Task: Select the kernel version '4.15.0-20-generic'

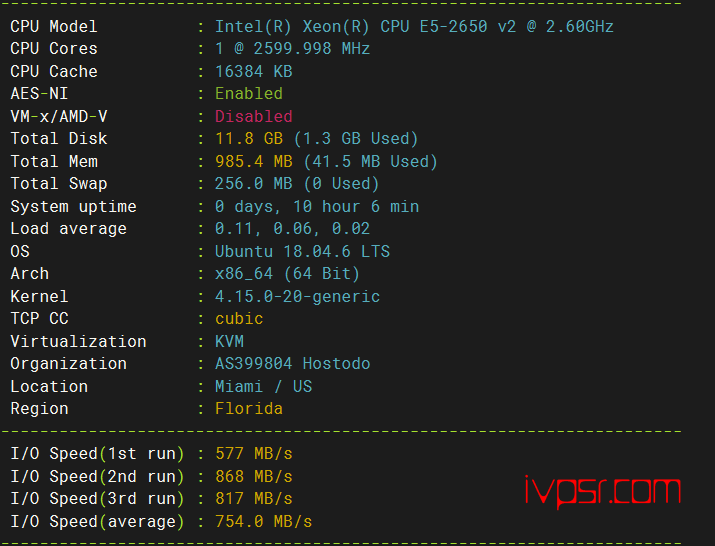Action: [x=297, y=296]
